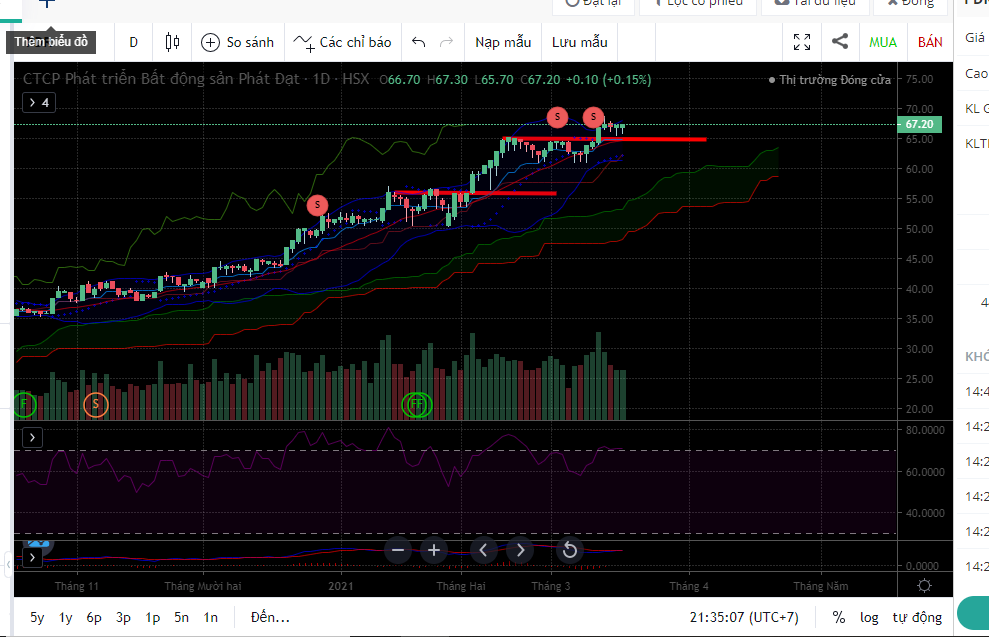The image size is (989, 637).
Task: Open the candlestick chart style selector
Action: (x=172, y=42)
